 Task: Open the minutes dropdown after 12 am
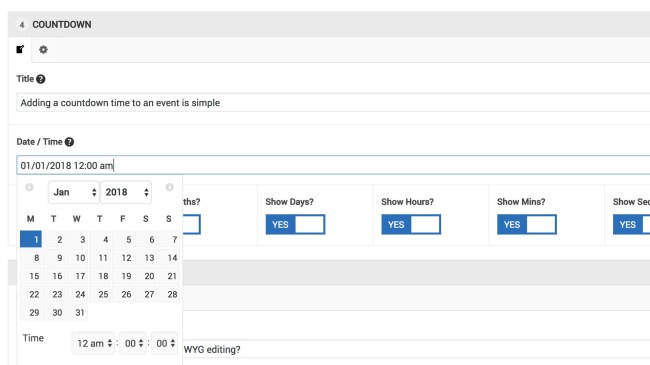pos(133,343)
